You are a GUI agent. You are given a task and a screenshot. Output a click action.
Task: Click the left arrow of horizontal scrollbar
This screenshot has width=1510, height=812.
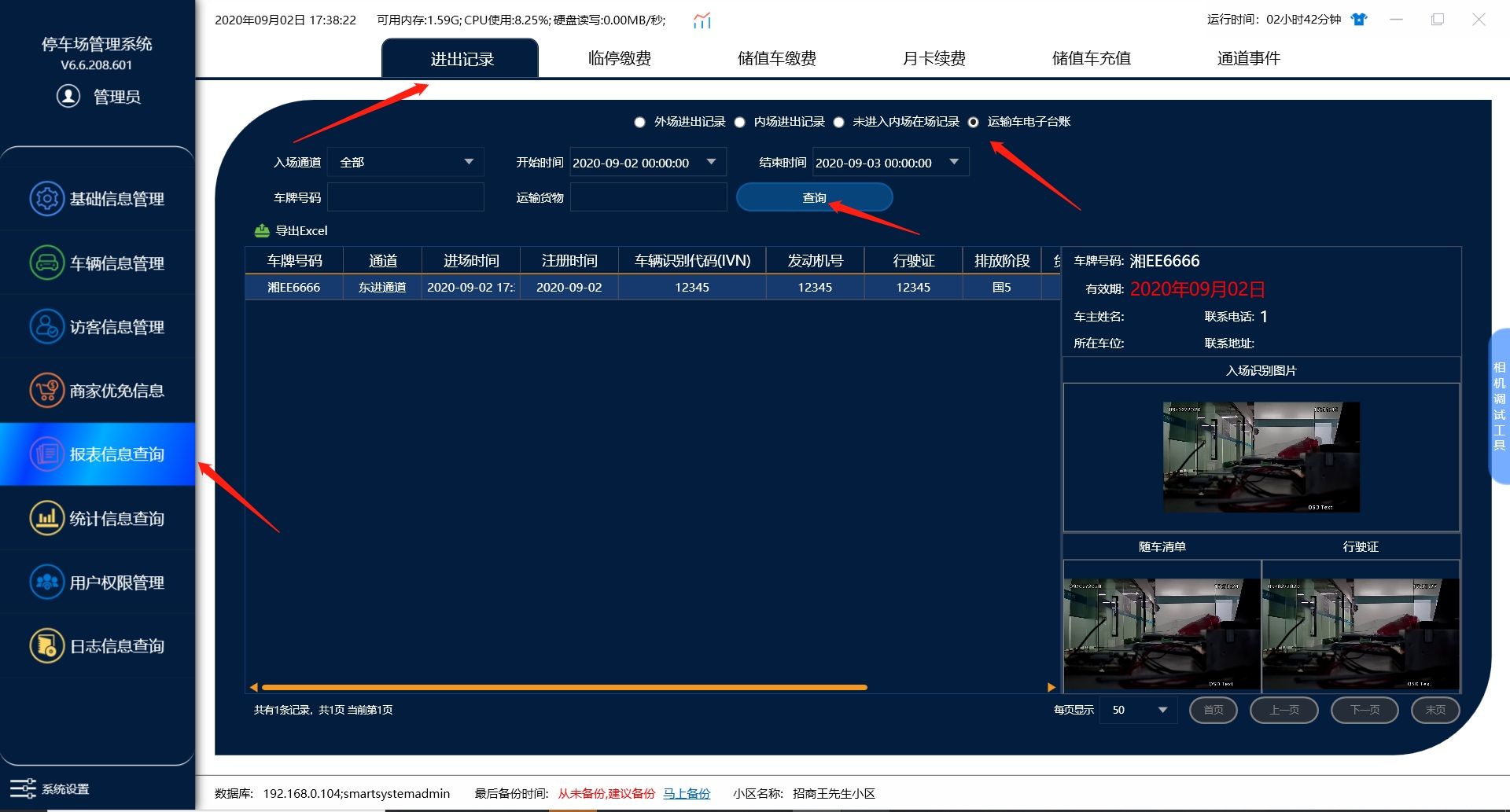(253, 687)
